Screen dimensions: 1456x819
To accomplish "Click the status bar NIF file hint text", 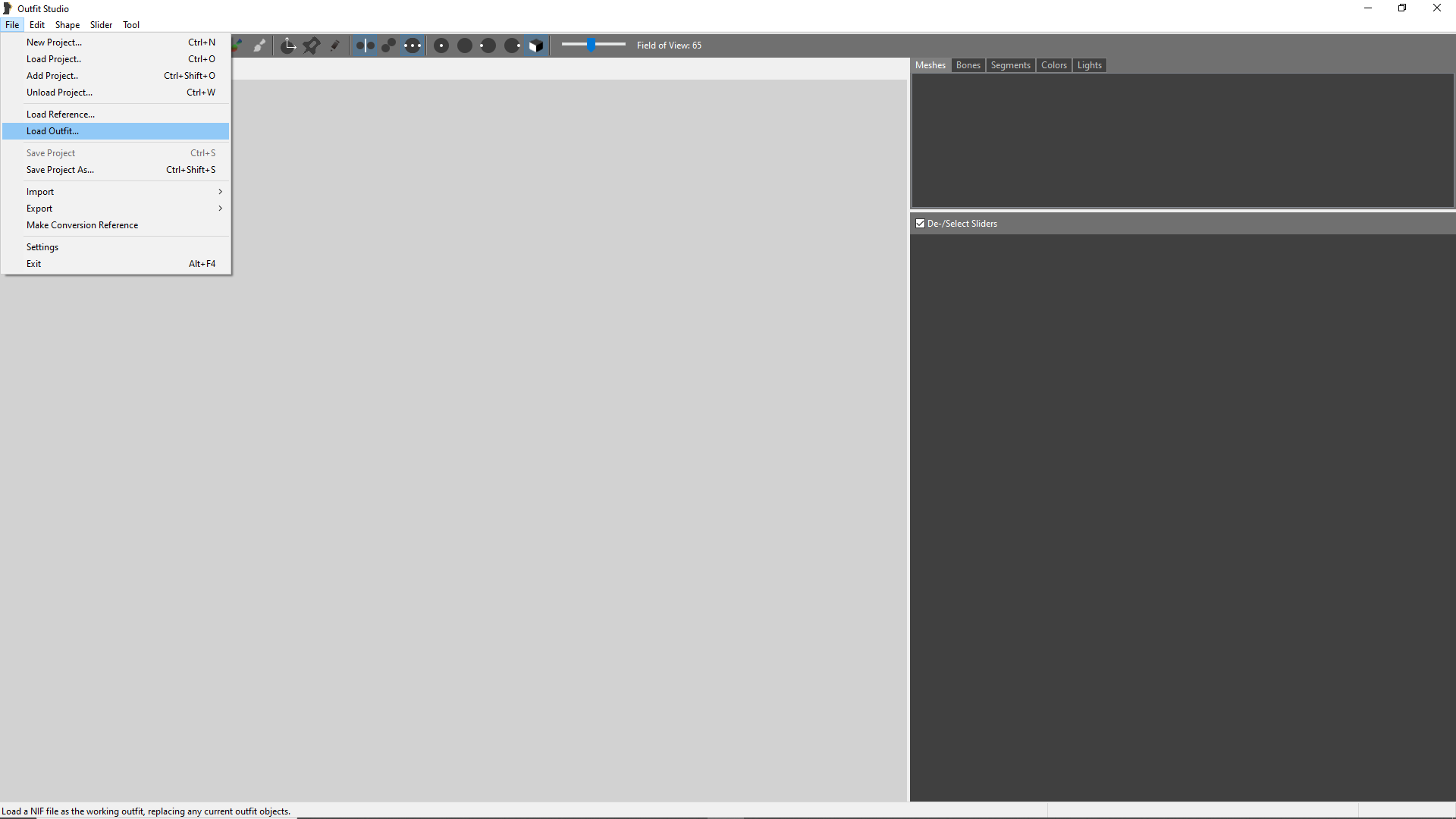I will coord(146,811).
